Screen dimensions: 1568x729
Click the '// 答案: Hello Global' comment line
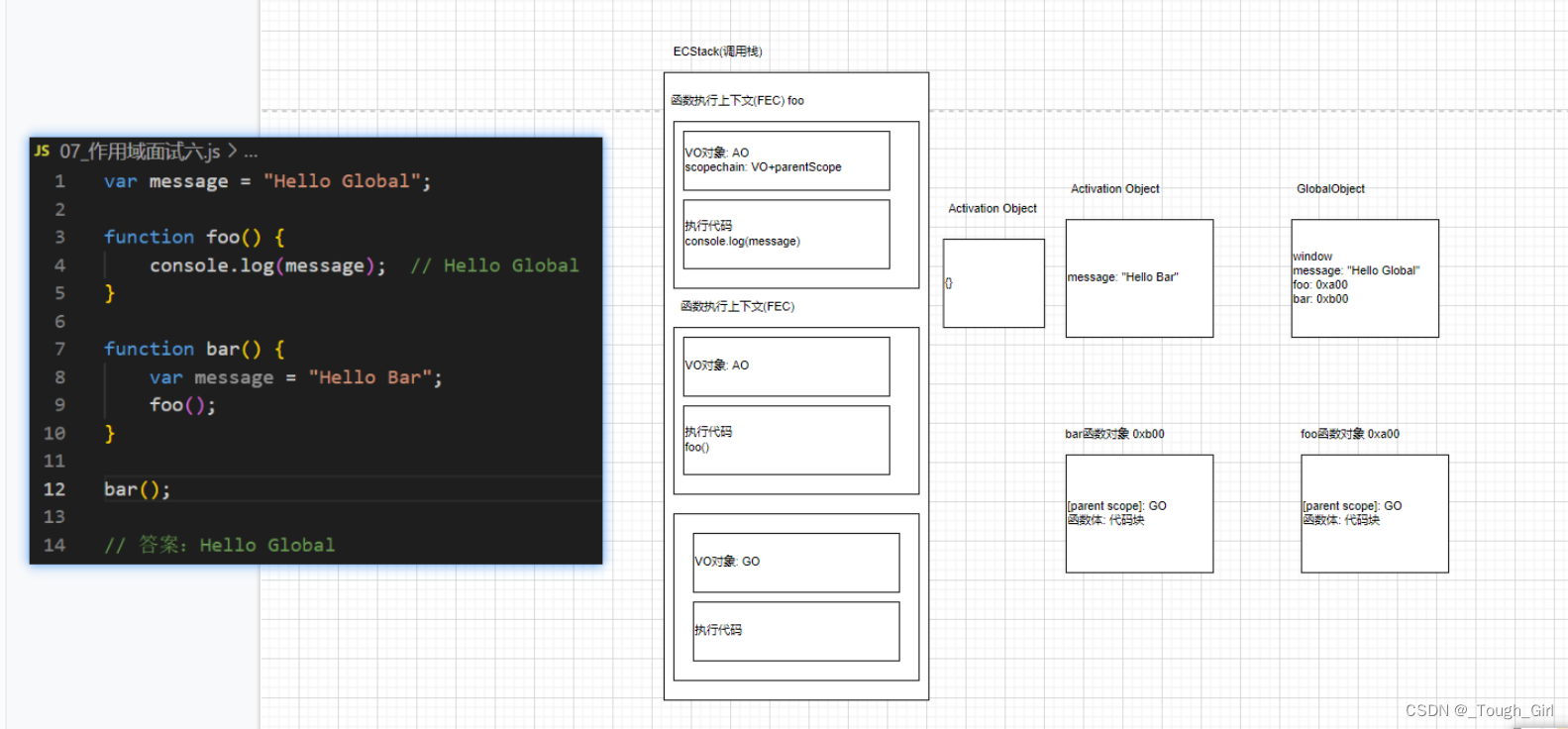coord(220,546)
